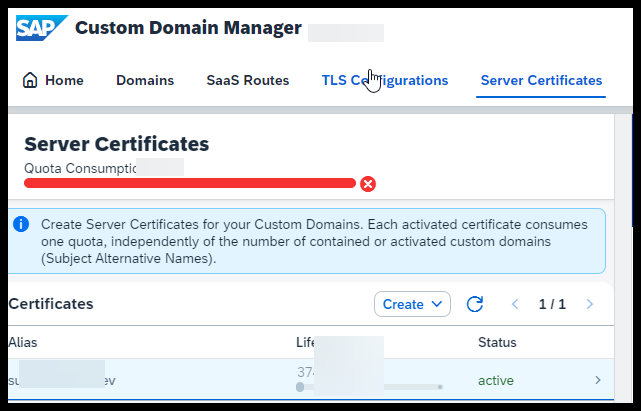Click the Home house icon
Image resolution: width=641 pixels, height=411 pixels.
30,80
